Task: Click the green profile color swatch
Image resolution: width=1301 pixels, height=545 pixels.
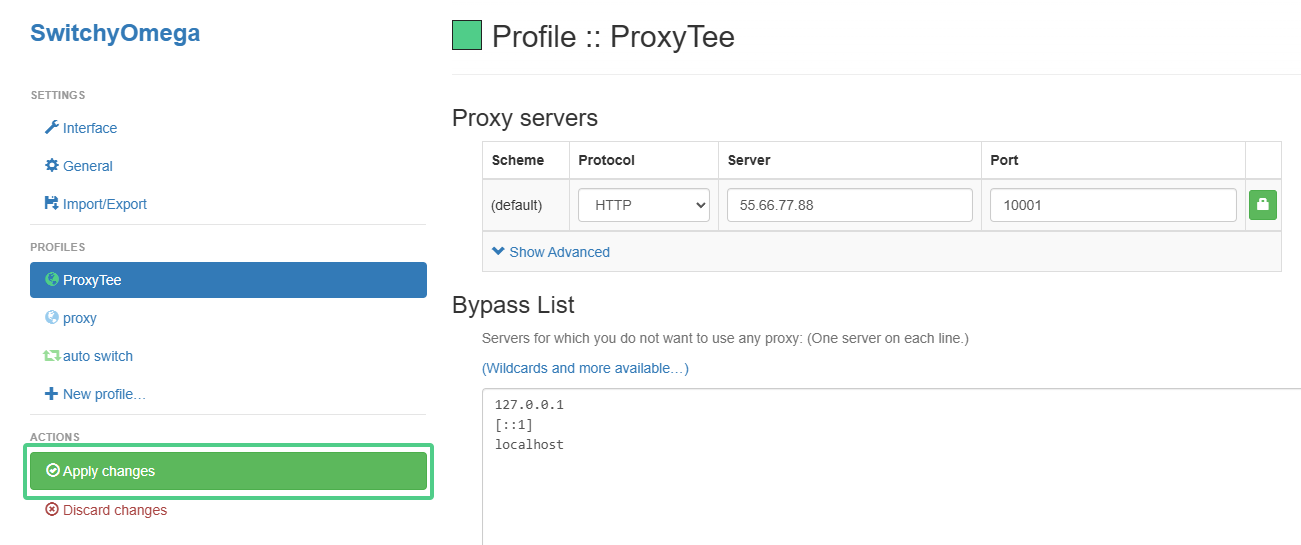Action: coord(467,36)
